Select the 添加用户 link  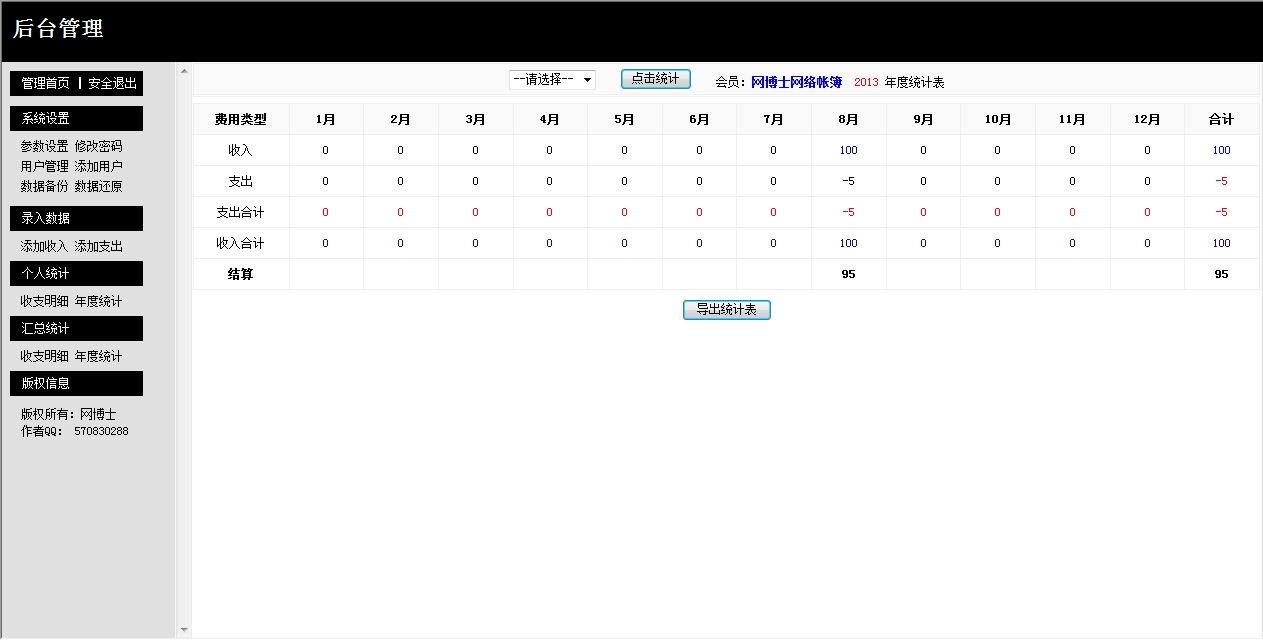[98, 166]
